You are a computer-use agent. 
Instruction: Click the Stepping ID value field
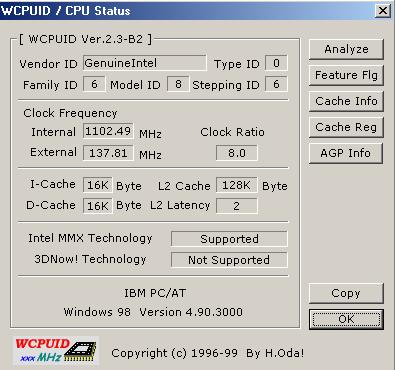[x=276, y=84]
